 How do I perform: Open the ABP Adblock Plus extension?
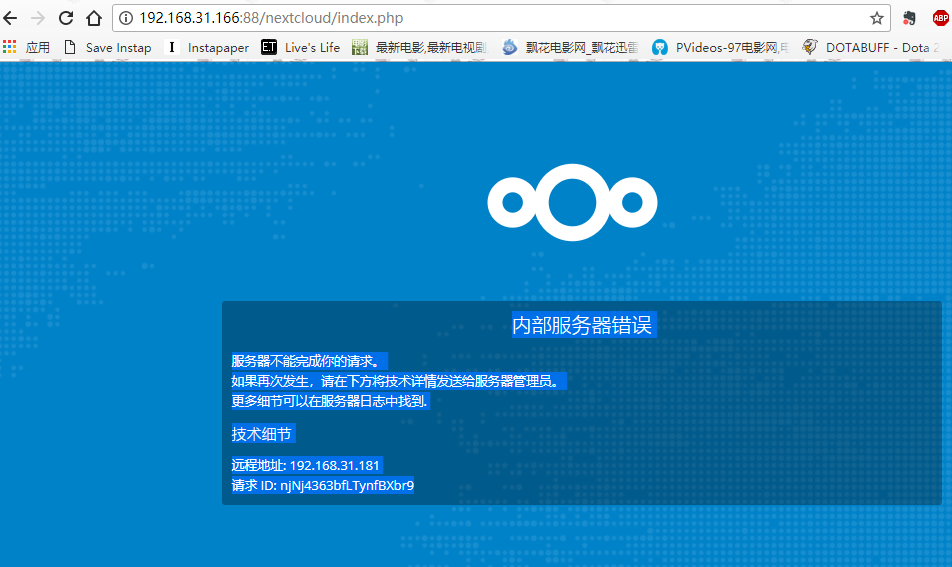[940, 18]
